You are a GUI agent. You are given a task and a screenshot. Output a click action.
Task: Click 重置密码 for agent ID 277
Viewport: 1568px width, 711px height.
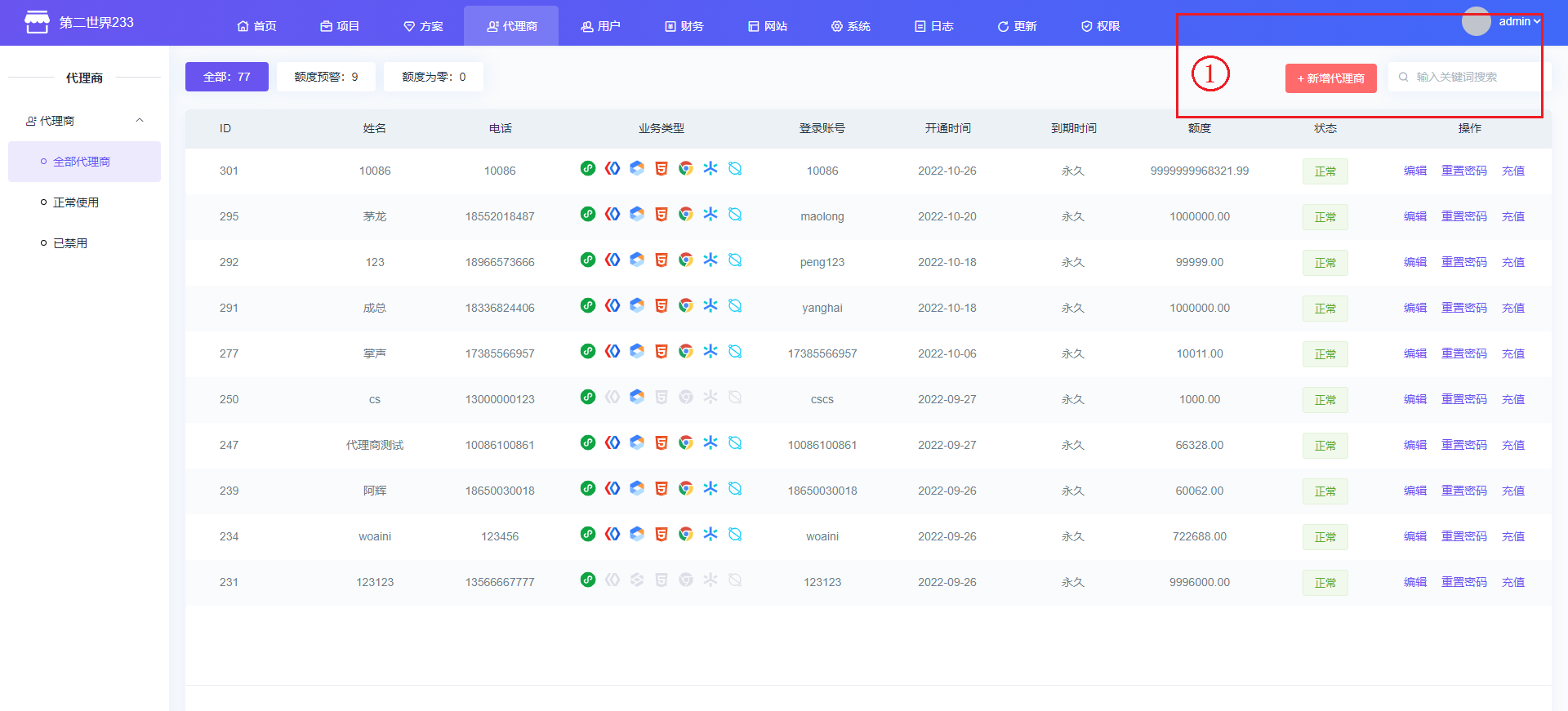tap(1464, 353)
